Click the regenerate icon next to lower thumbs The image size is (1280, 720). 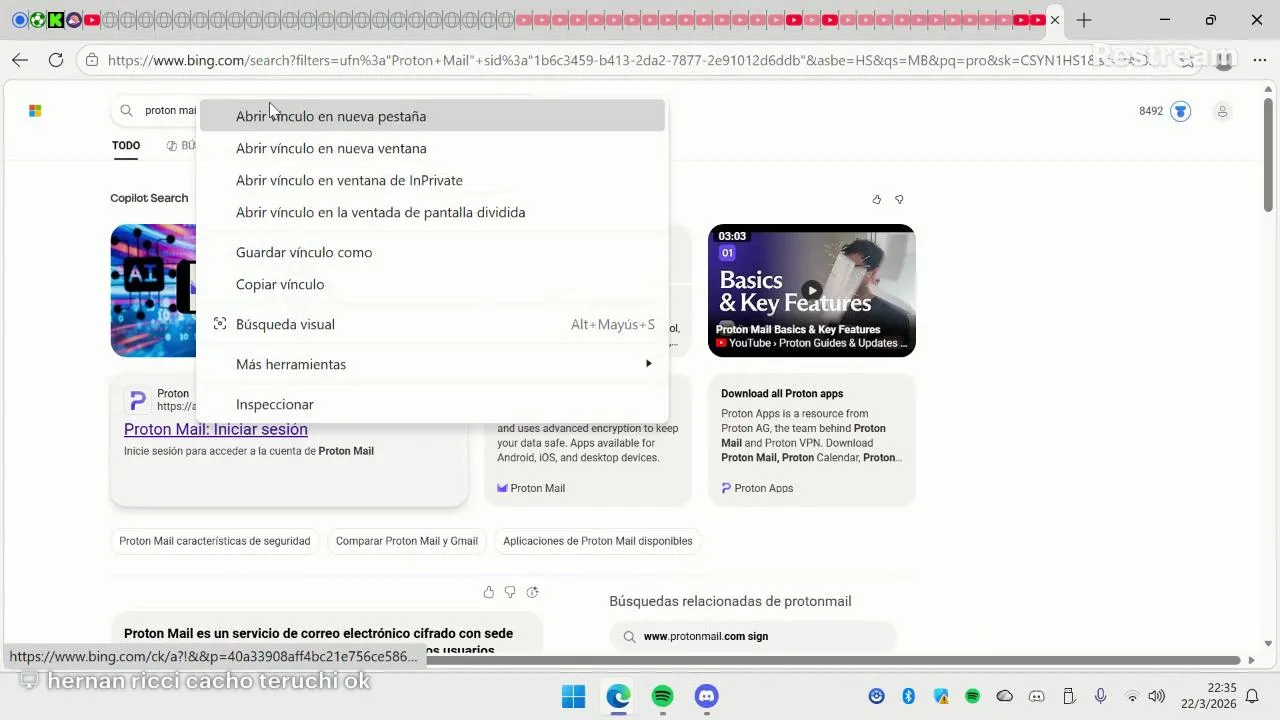(532, 592)
